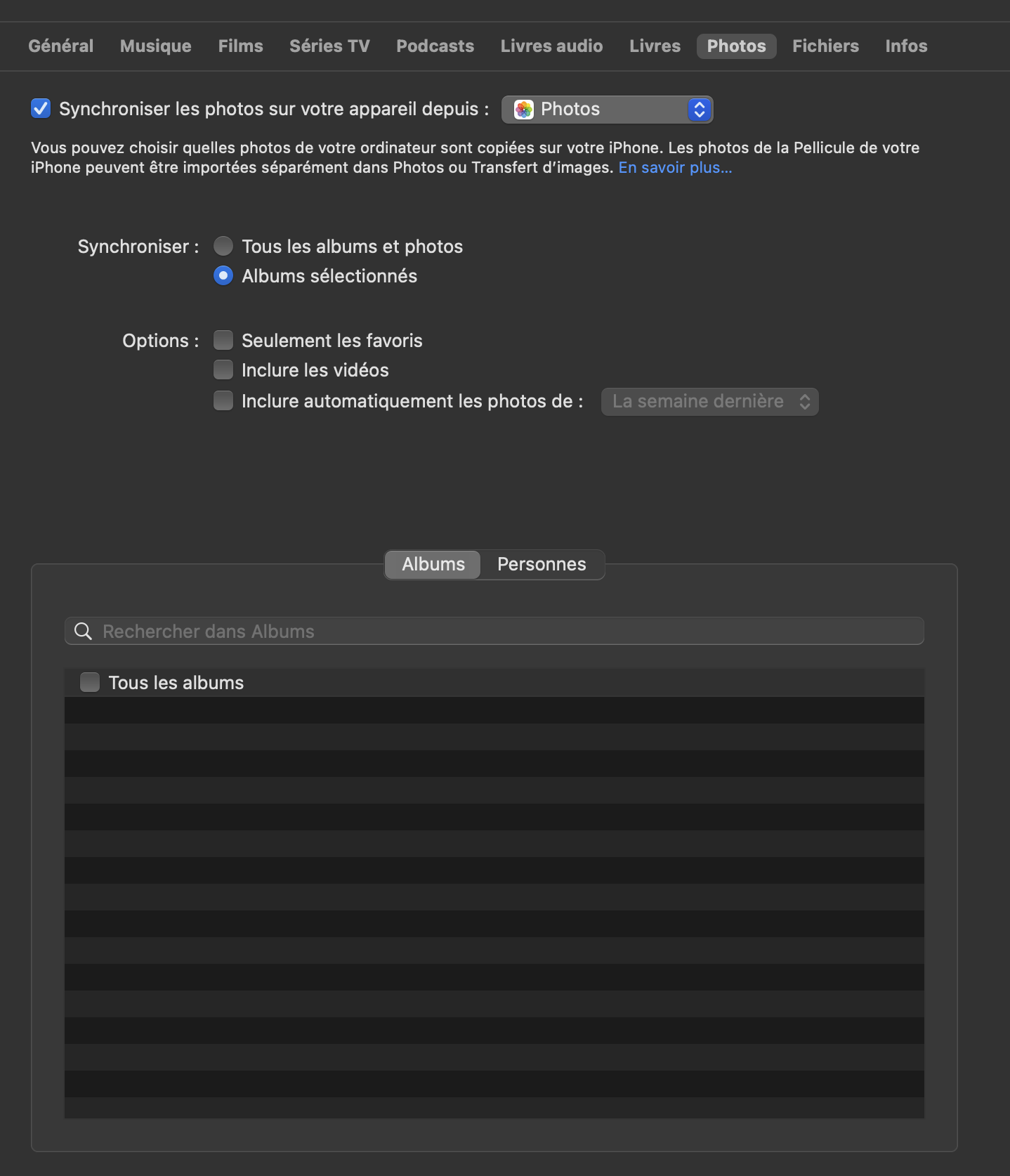Select Albums sélectionnés radio button
Image resolution: width=1010 pixels, height=1176 pixels.
[x=223, y=276]
